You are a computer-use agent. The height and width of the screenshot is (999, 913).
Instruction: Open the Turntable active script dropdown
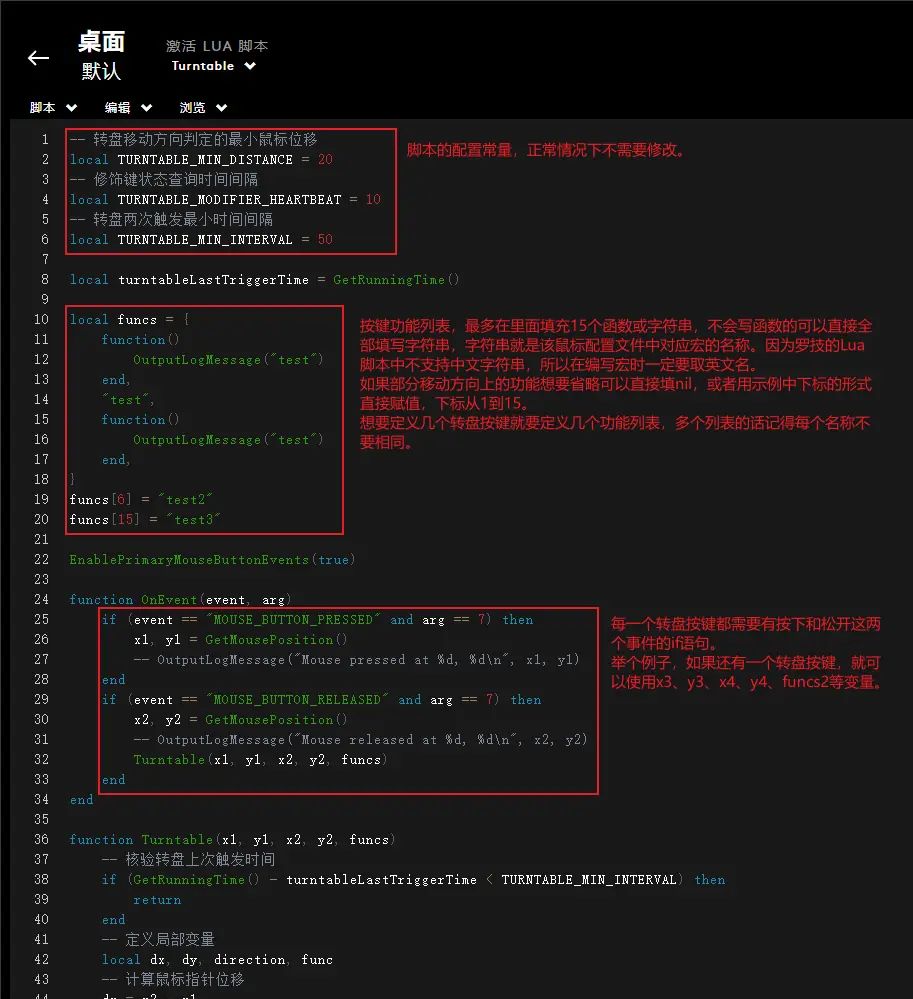[x=213, y=66]
